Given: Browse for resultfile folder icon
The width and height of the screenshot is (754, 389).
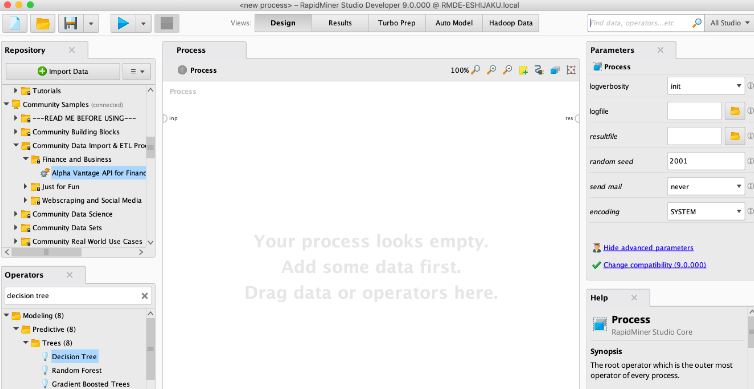Looking at the screenshot, I should (x=734, y=136).
